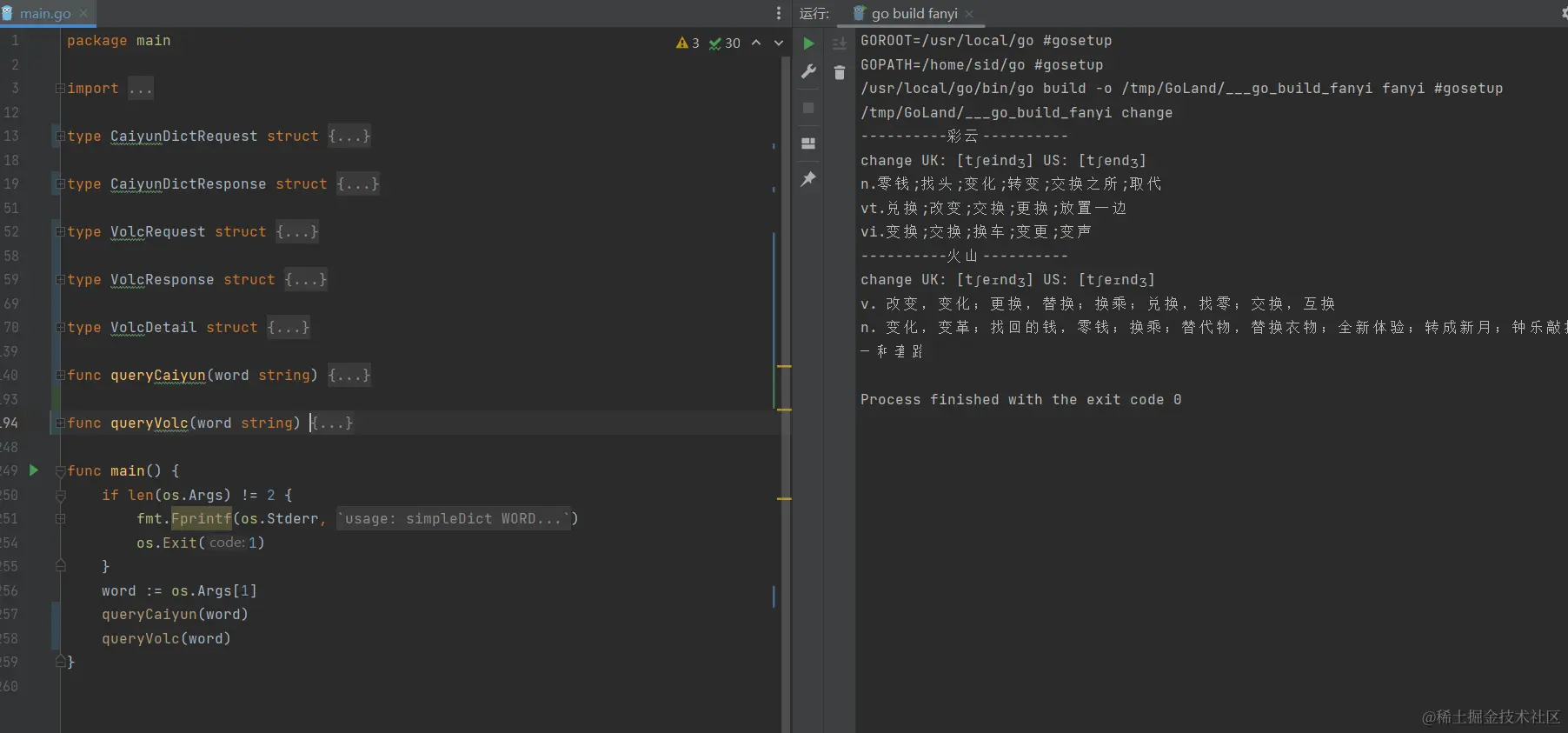Go to previous highlighted error arrow

756,43
